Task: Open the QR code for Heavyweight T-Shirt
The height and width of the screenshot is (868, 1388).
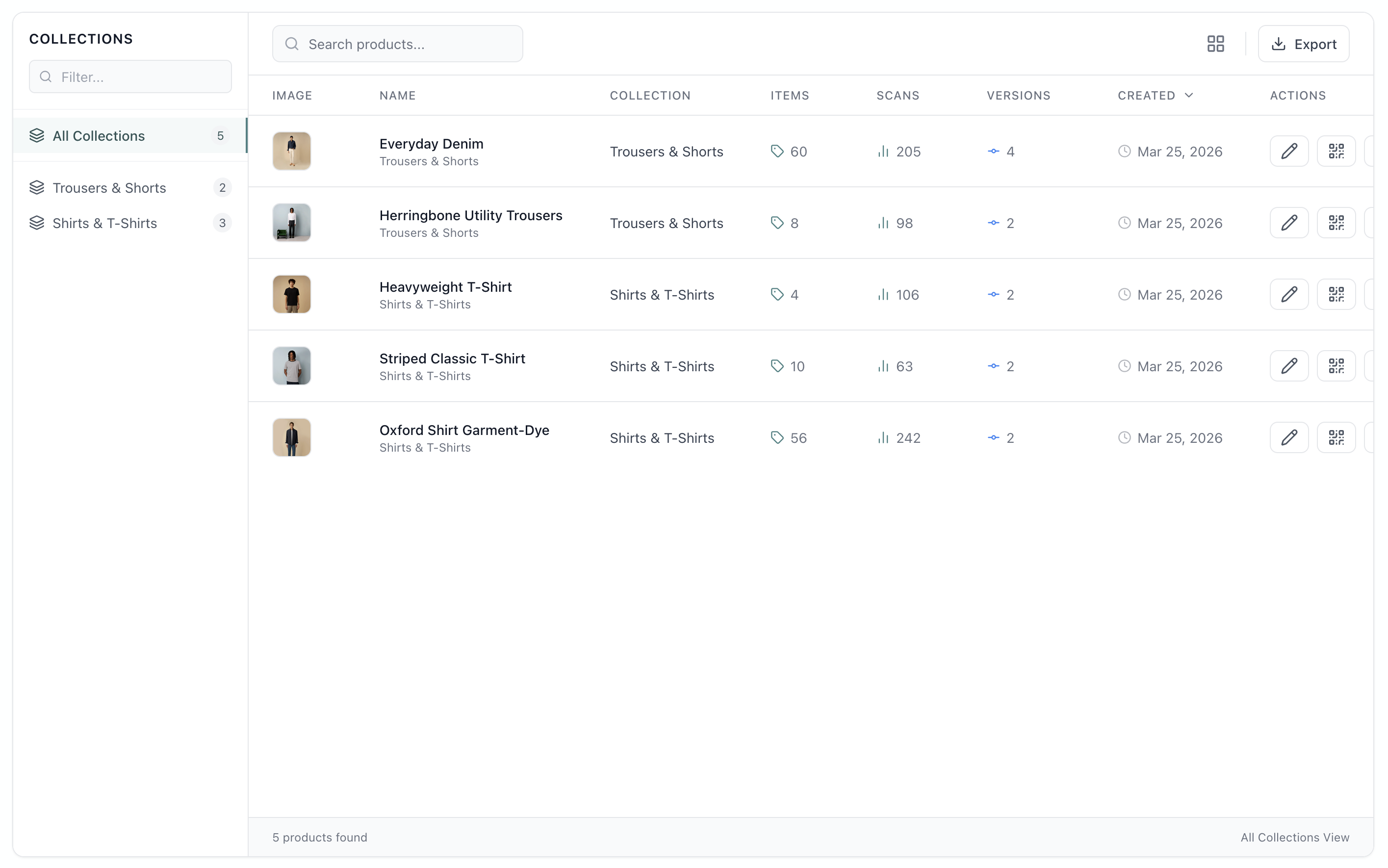Action: click(1337, 294)
